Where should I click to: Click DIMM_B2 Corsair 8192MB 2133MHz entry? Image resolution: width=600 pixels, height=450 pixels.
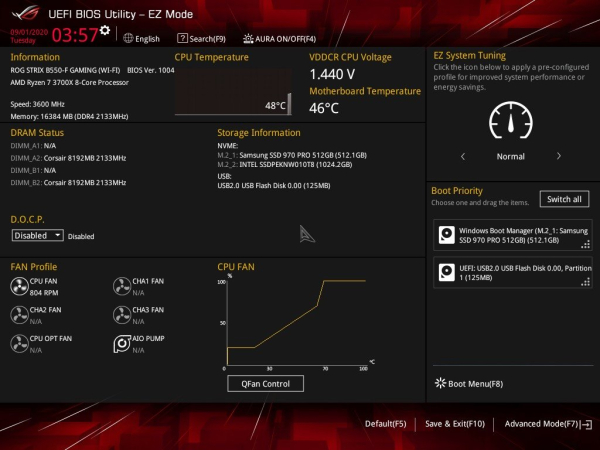68,183
